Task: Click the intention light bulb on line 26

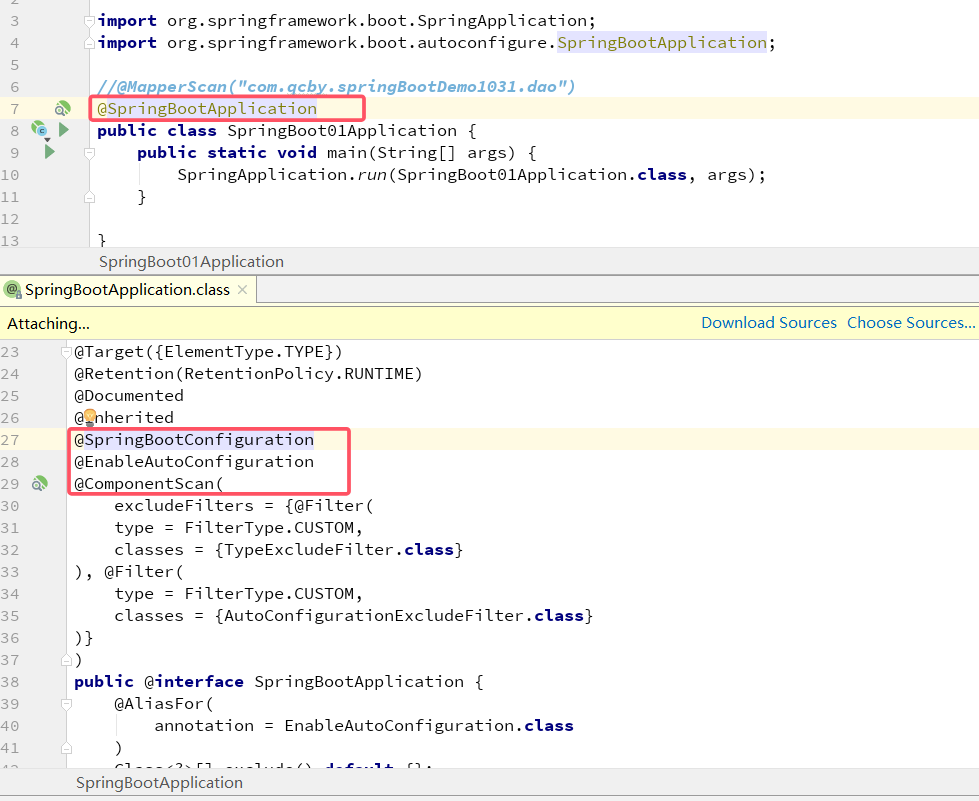Action: [x=89, y=417]
